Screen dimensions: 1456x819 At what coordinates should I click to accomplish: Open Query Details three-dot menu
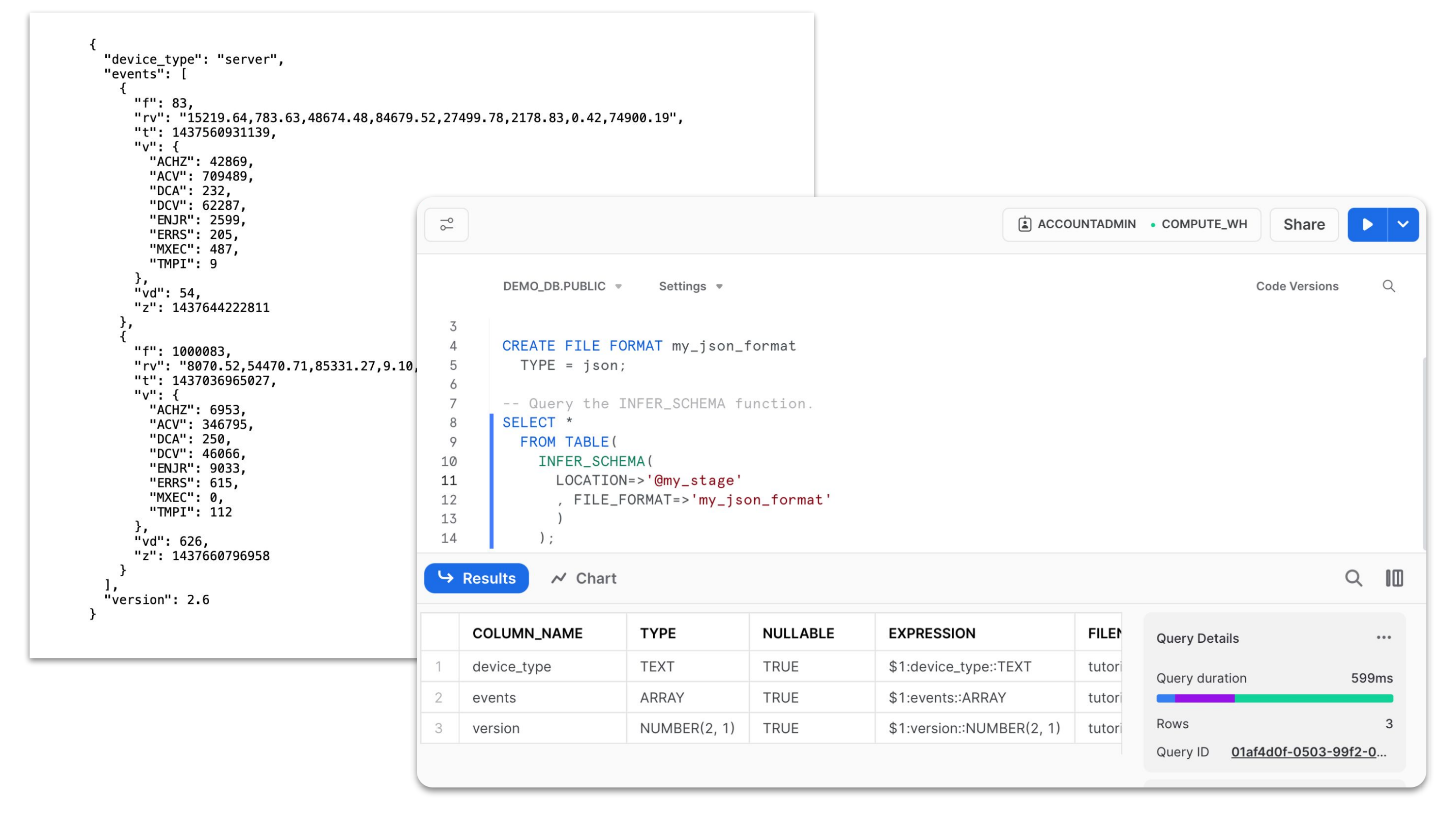pyautogui.click(x=1383, y=637)
